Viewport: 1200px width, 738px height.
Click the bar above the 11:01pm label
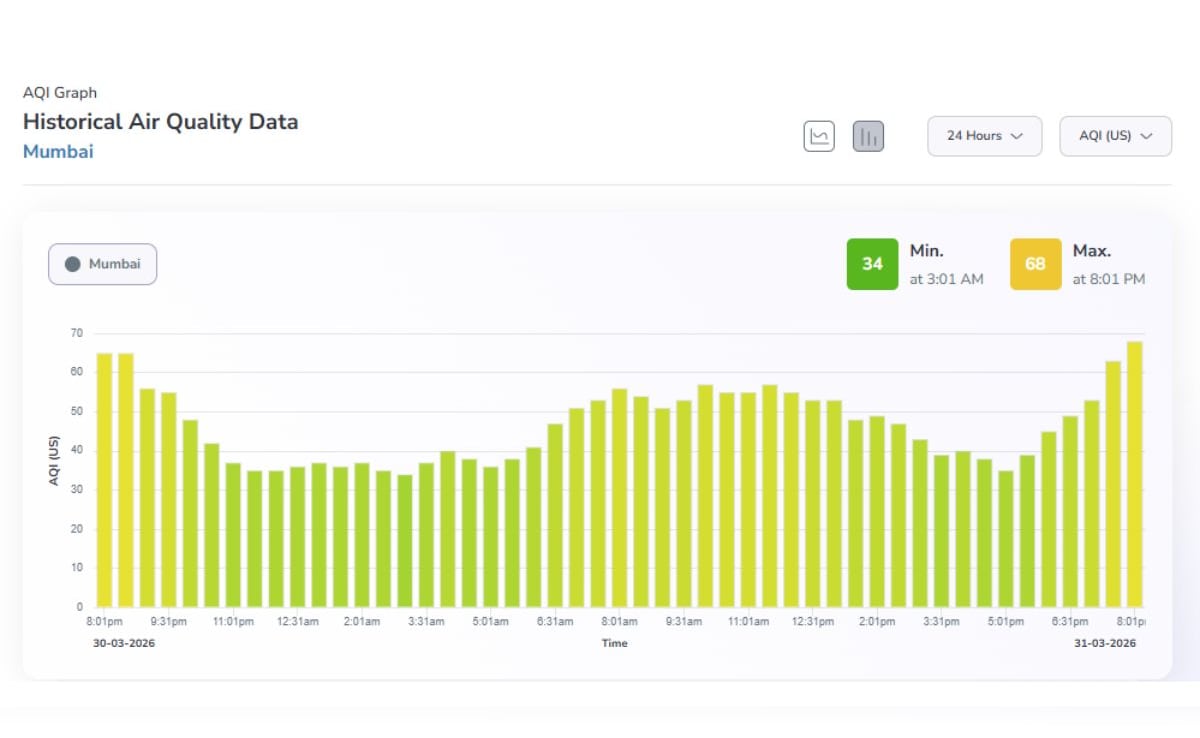point(233,535)
